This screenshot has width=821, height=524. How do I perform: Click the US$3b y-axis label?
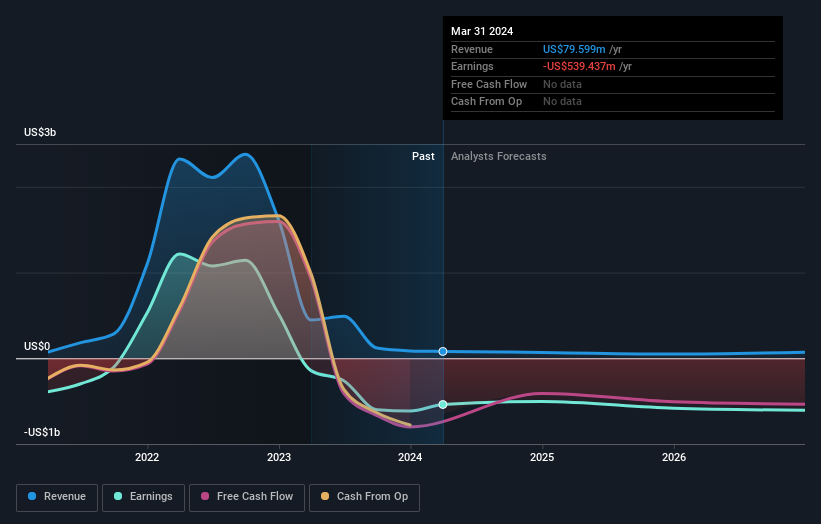coord(40,132)
